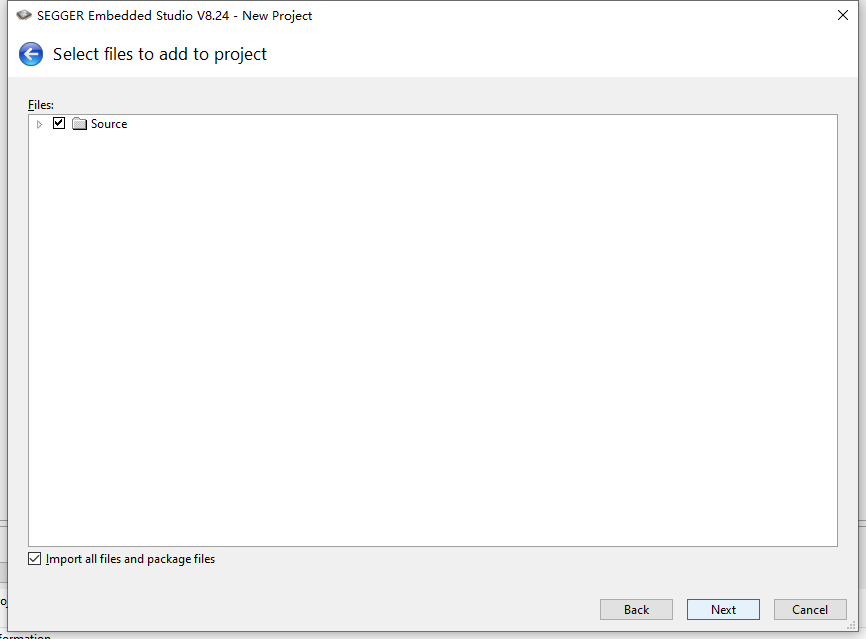
Task: Proceed with the Next button
Action: pos(723,609)
